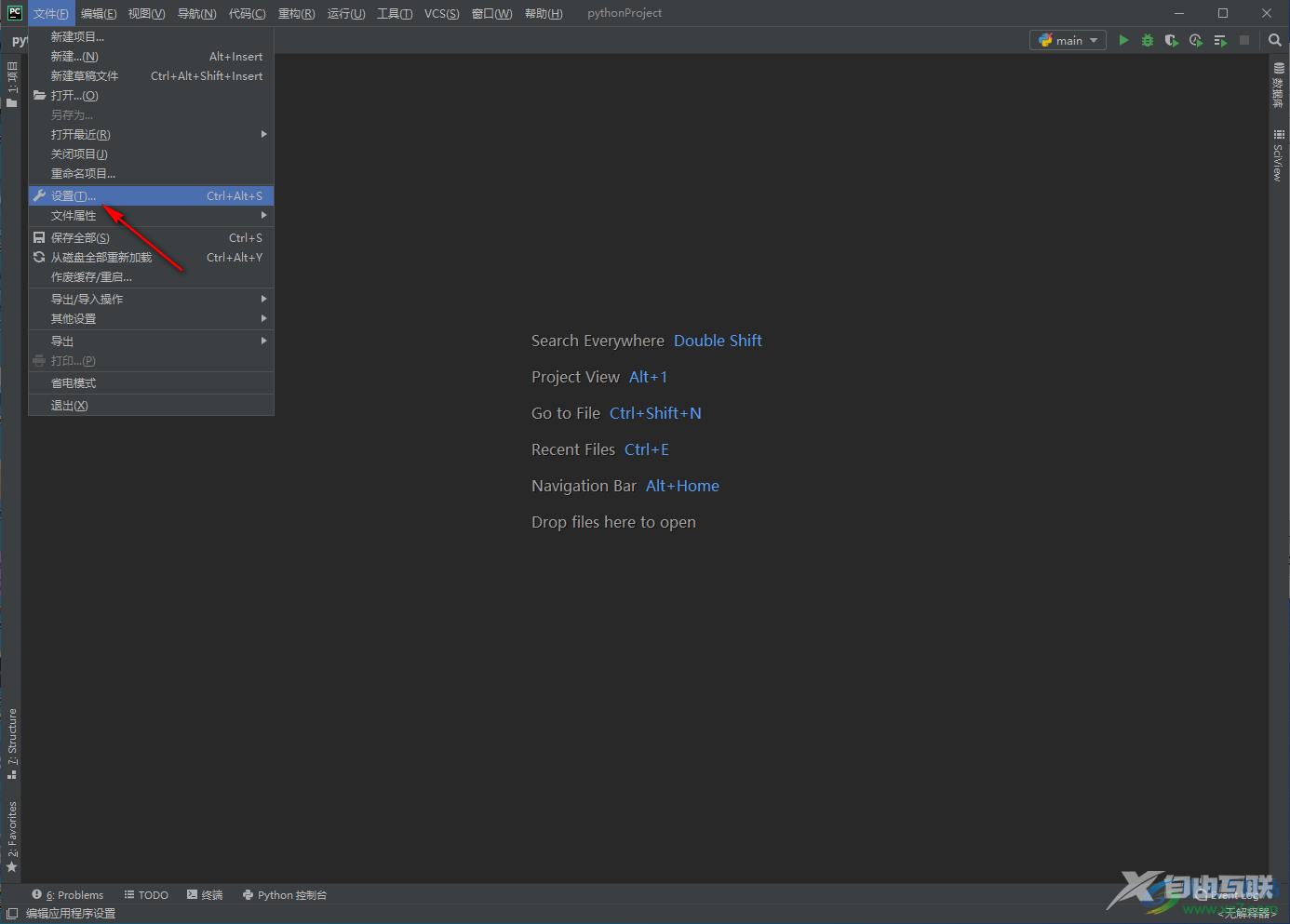Click the Ctrl+Shift+N Go to File hint

pyautogui.click(x=655, y=413)
